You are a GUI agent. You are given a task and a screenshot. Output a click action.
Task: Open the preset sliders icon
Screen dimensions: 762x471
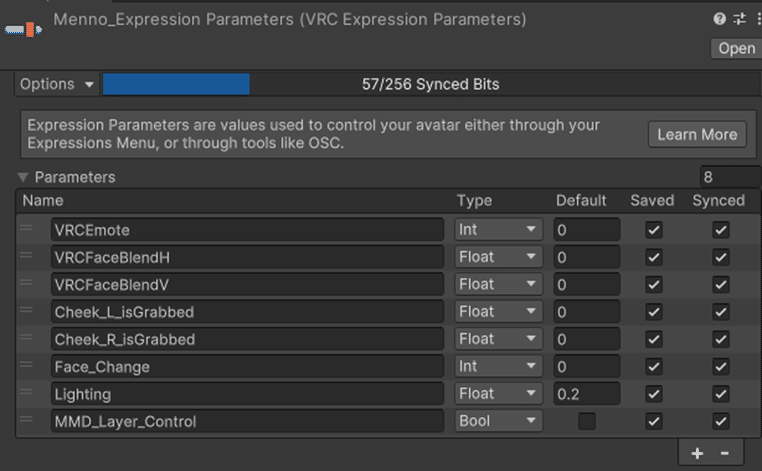click(x=739, y=19)
